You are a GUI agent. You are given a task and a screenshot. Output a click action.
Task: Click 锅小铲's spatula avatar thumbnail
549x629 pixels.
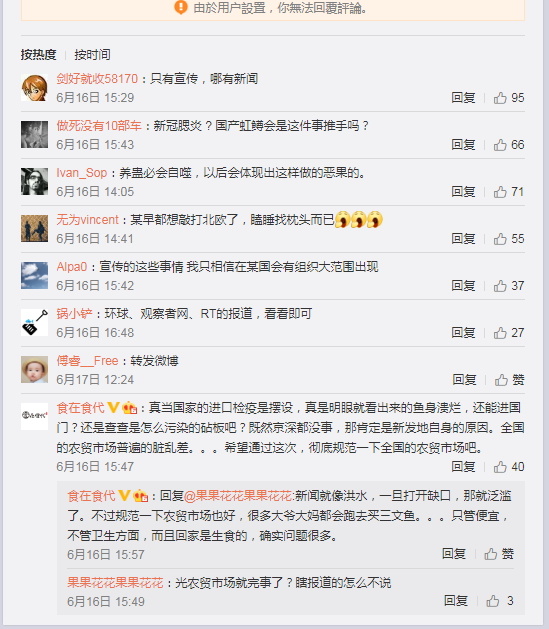coord(34,323)
